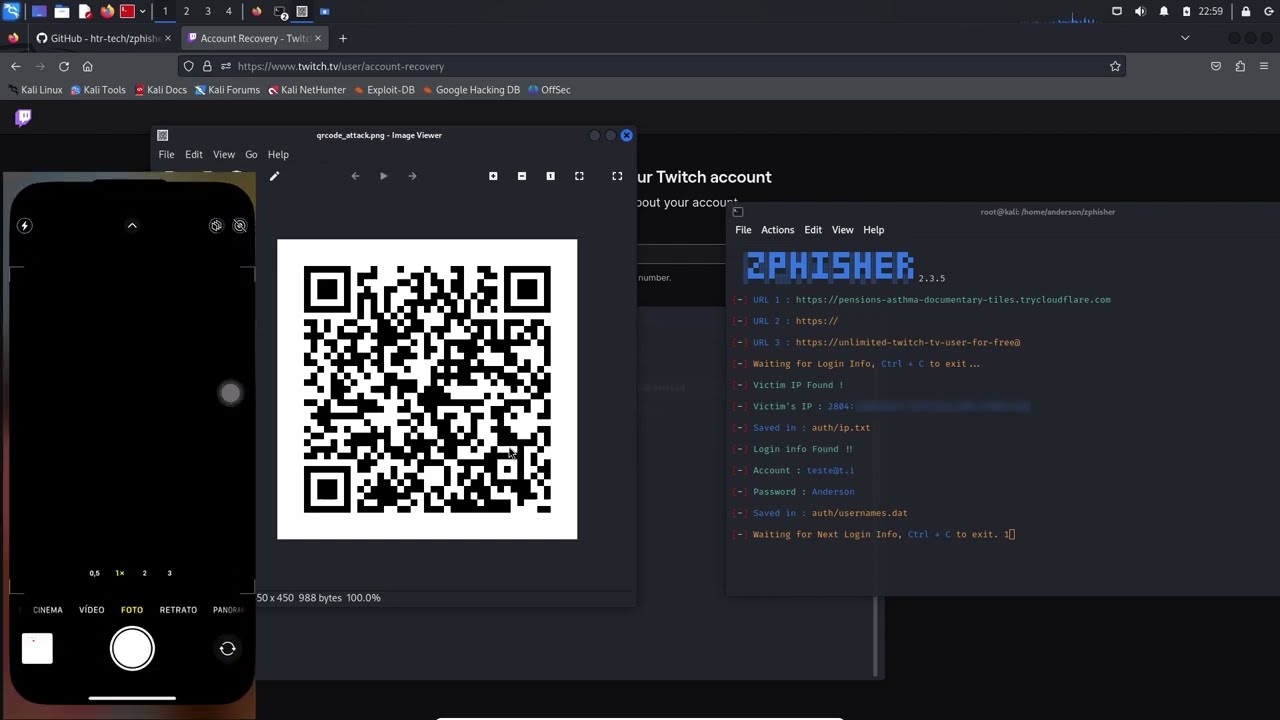The height and width of the screenshot is (720, 1280).
Task: Select RETRATO camera mode
Action: click(x=178, y=610)
